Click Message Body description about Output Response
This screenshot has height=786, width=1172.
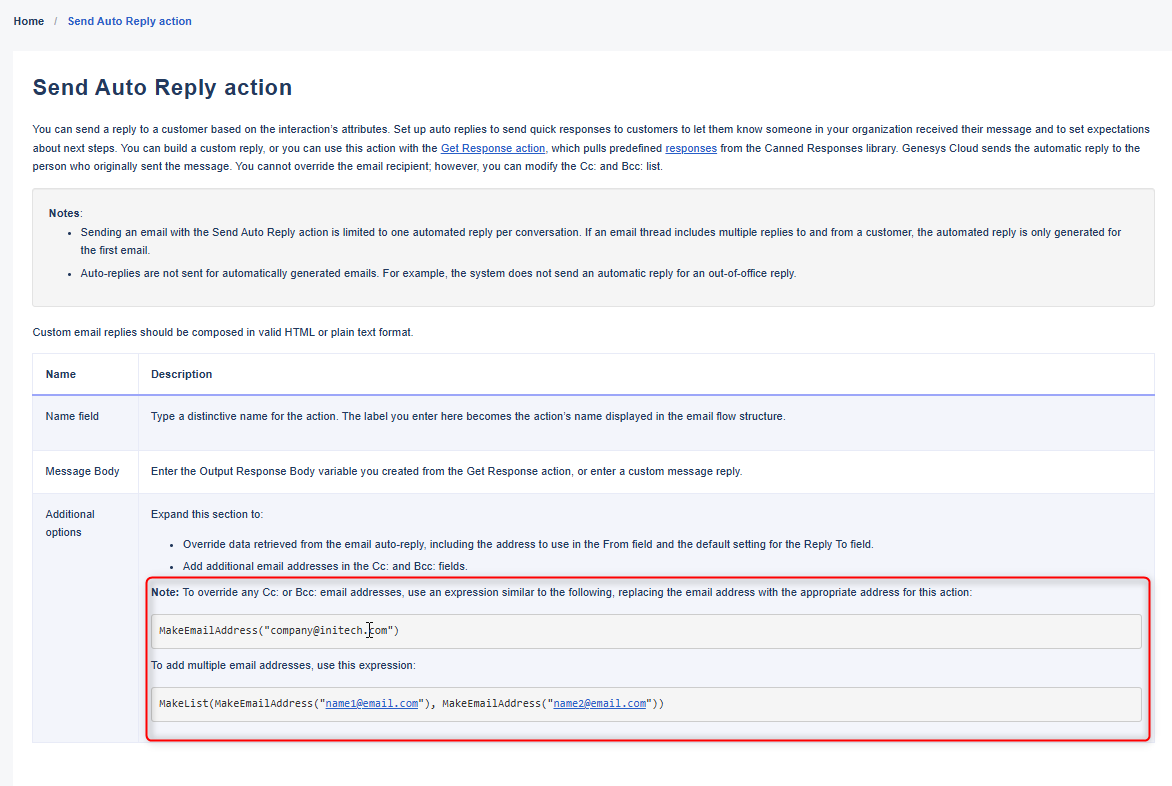coord(446,471)
